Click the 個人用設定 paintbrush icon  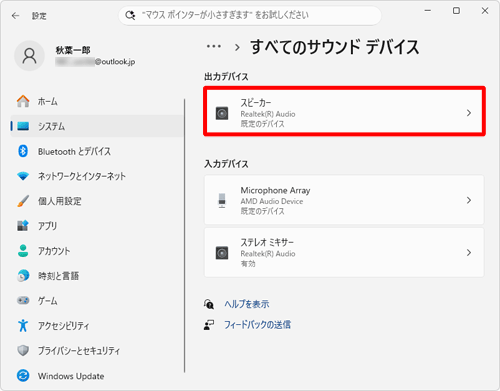[x=23, y=201]
